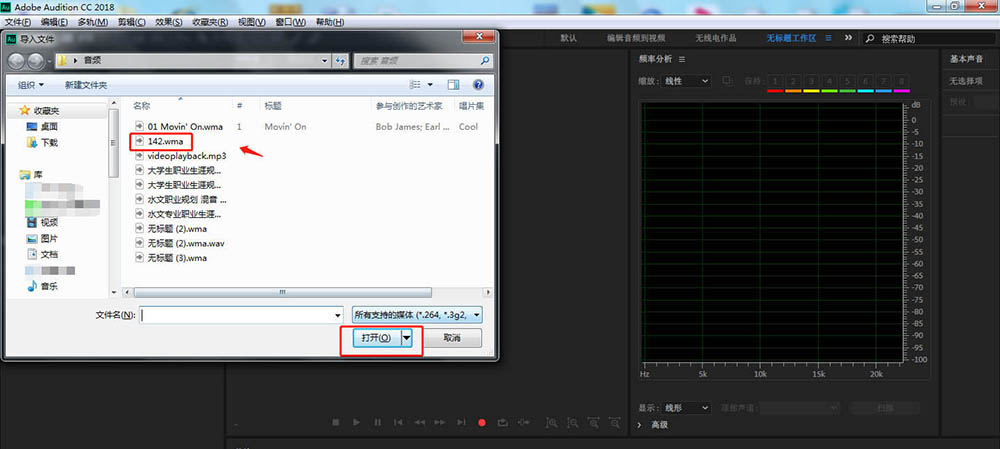
Task: Click the Open button's dropdown arrow
Action: point(408,338)
